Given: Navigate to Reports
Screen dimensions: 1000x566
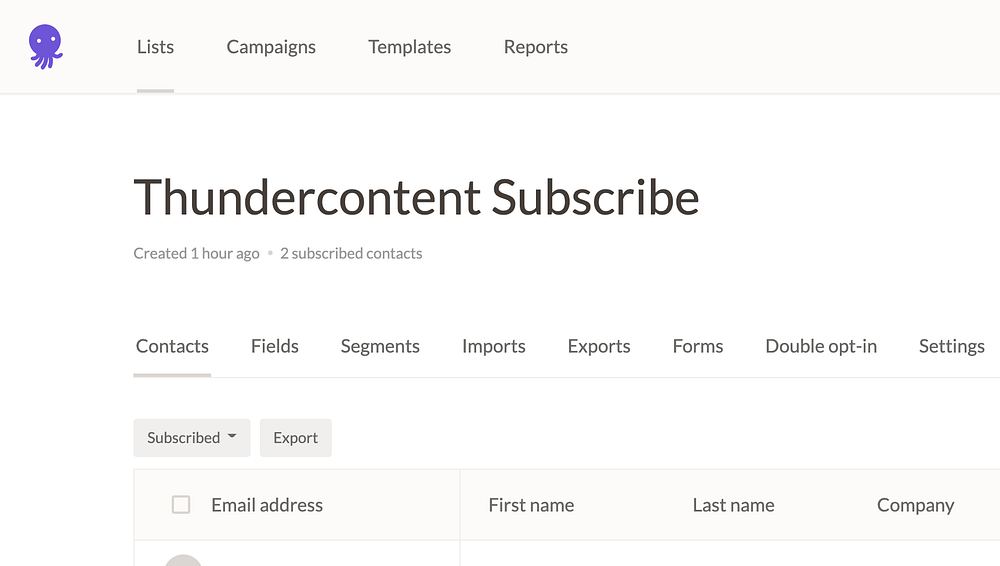Looking at the screenshot, I should click(535, 47).
